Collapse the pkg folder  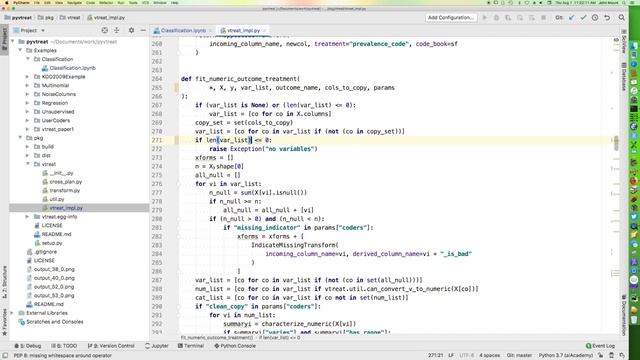[20, 138]
